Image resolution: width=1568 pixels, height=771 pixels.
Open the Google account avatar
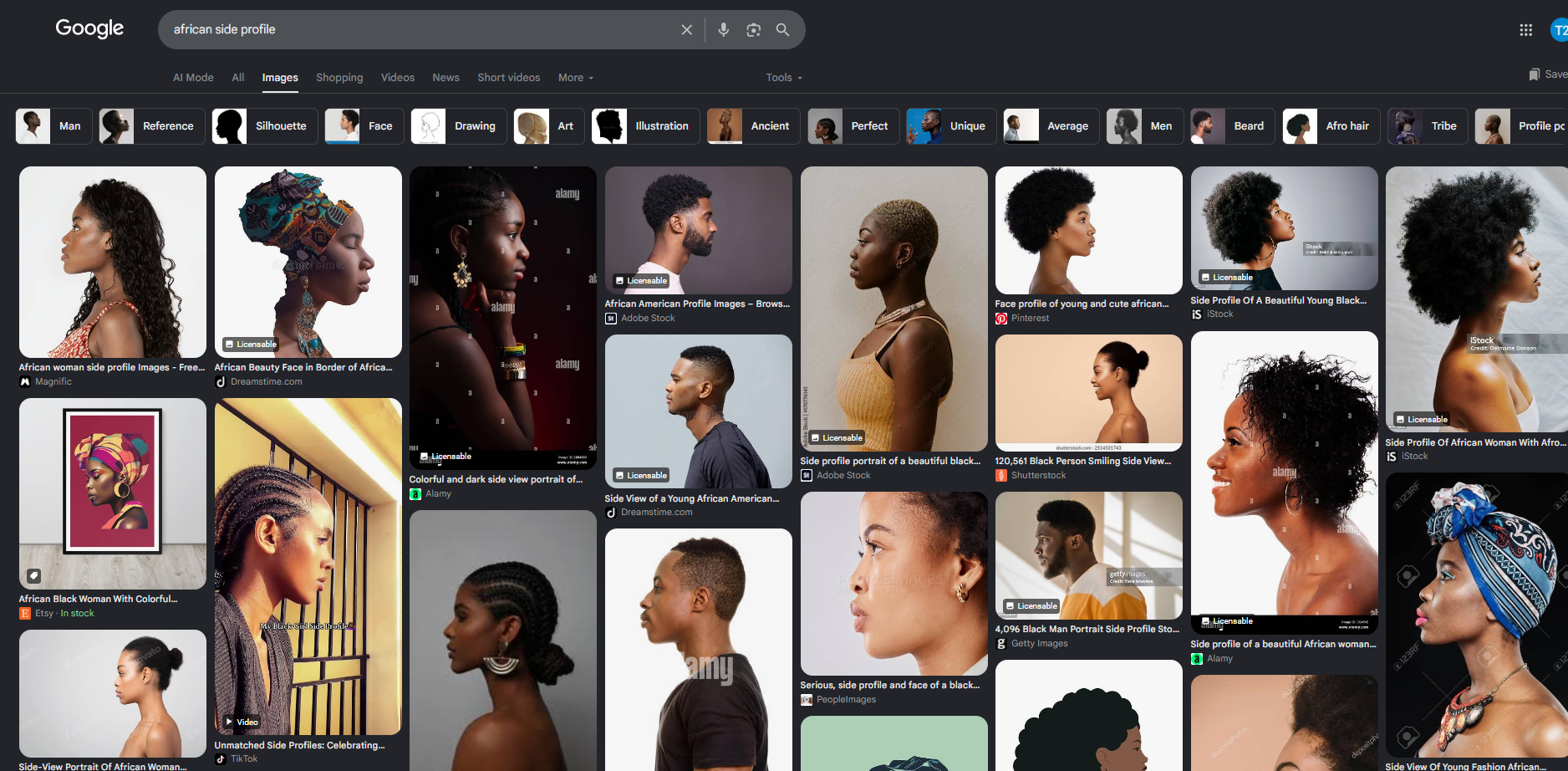click(x=1560, y=30)
